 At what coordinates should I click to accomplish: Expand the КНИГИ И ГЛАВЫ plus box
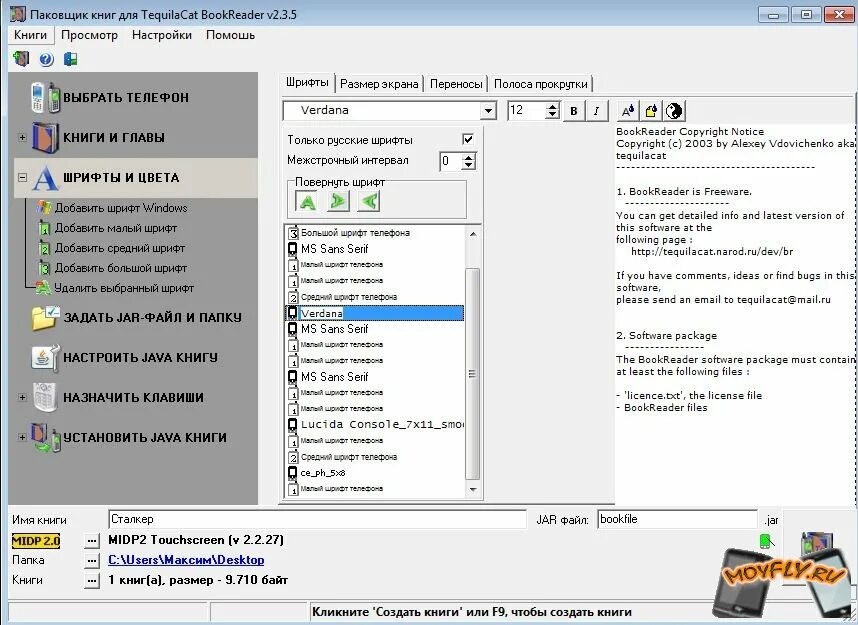tap(22, 137)
